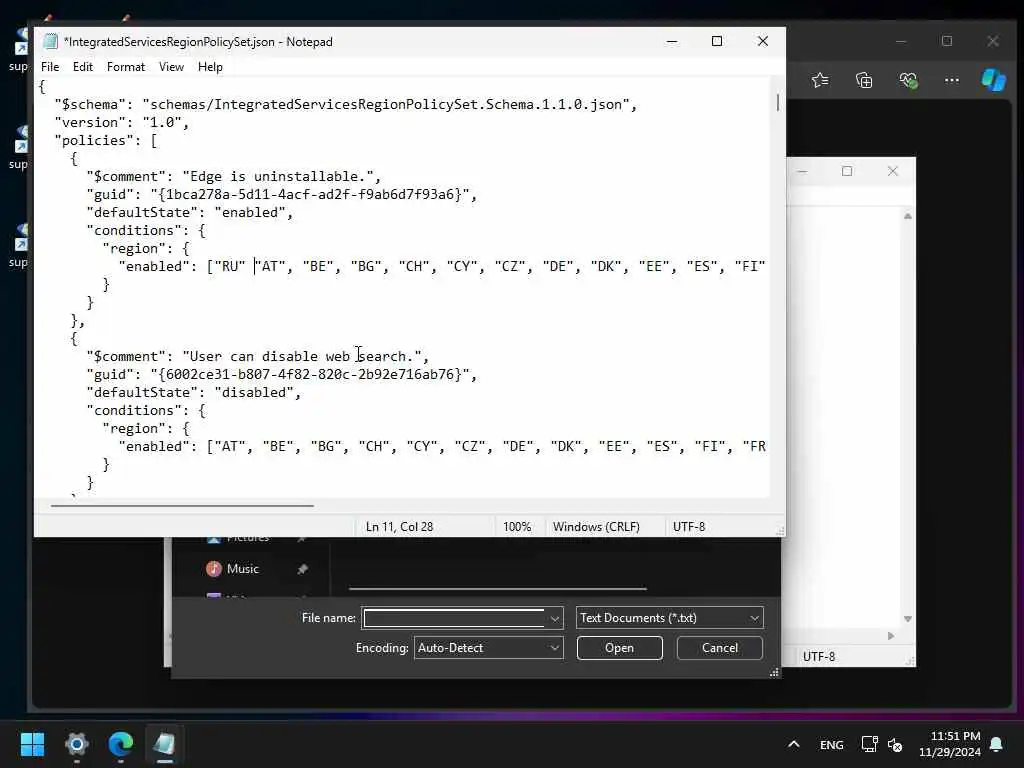Viewport: 1024px width, 768px height.
Task: Click the Notepad document icon in title bar
Action: (x=50, y=42)
